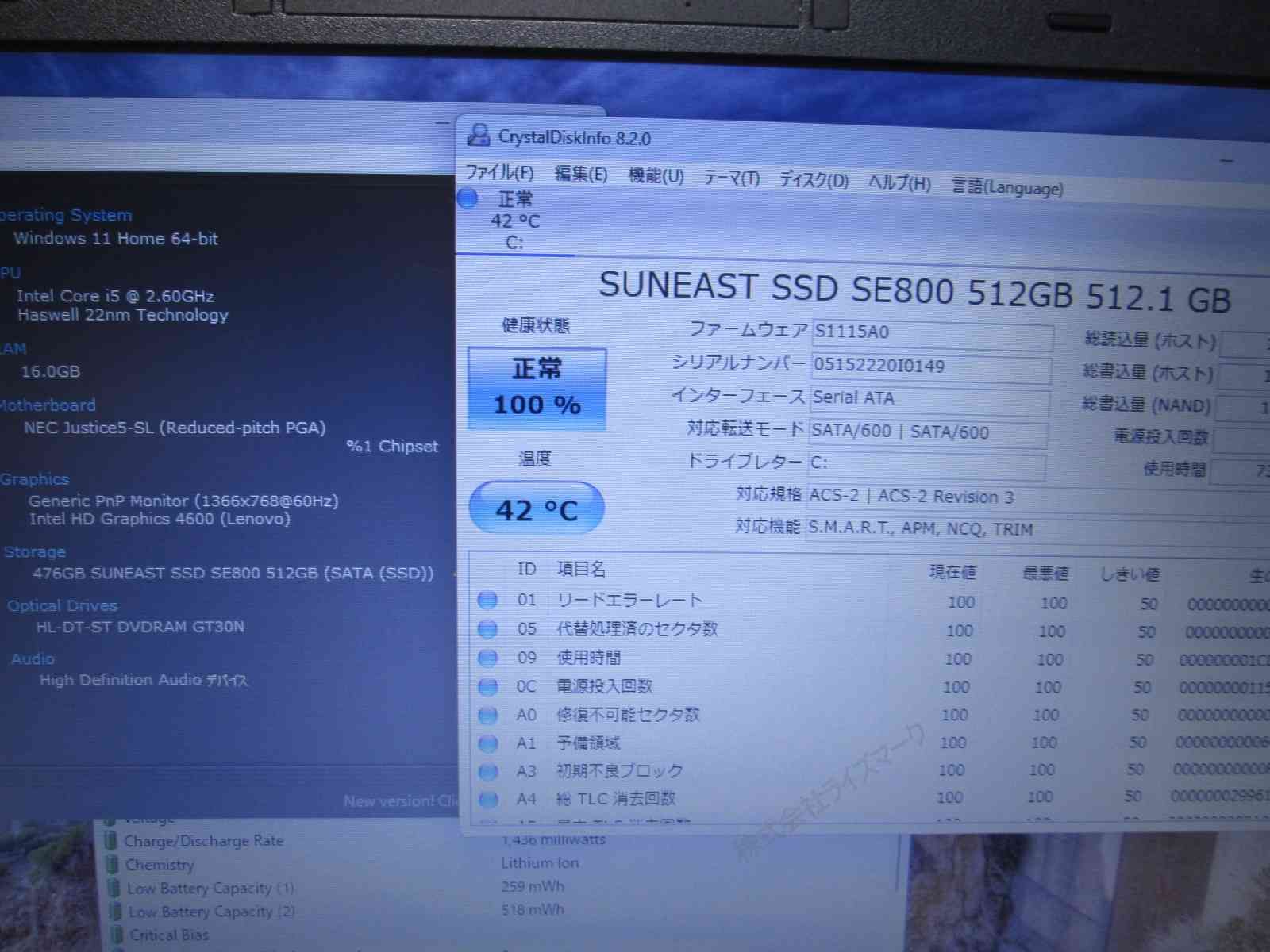Click the blue indicator next to 使用時間
The width and height of the screenshot is (1270, 952).
pyautogui.click(x=487, y=658)
